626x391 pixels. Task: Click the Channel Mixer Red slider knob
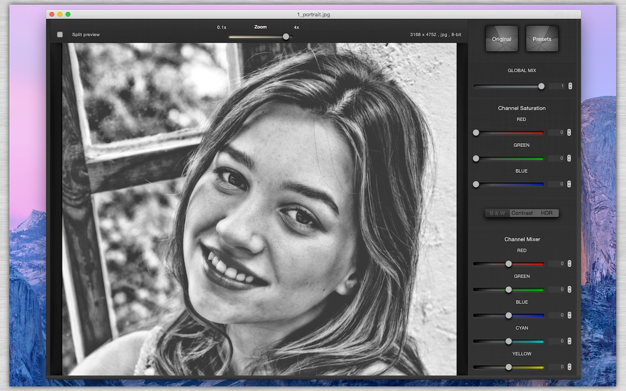509,264
